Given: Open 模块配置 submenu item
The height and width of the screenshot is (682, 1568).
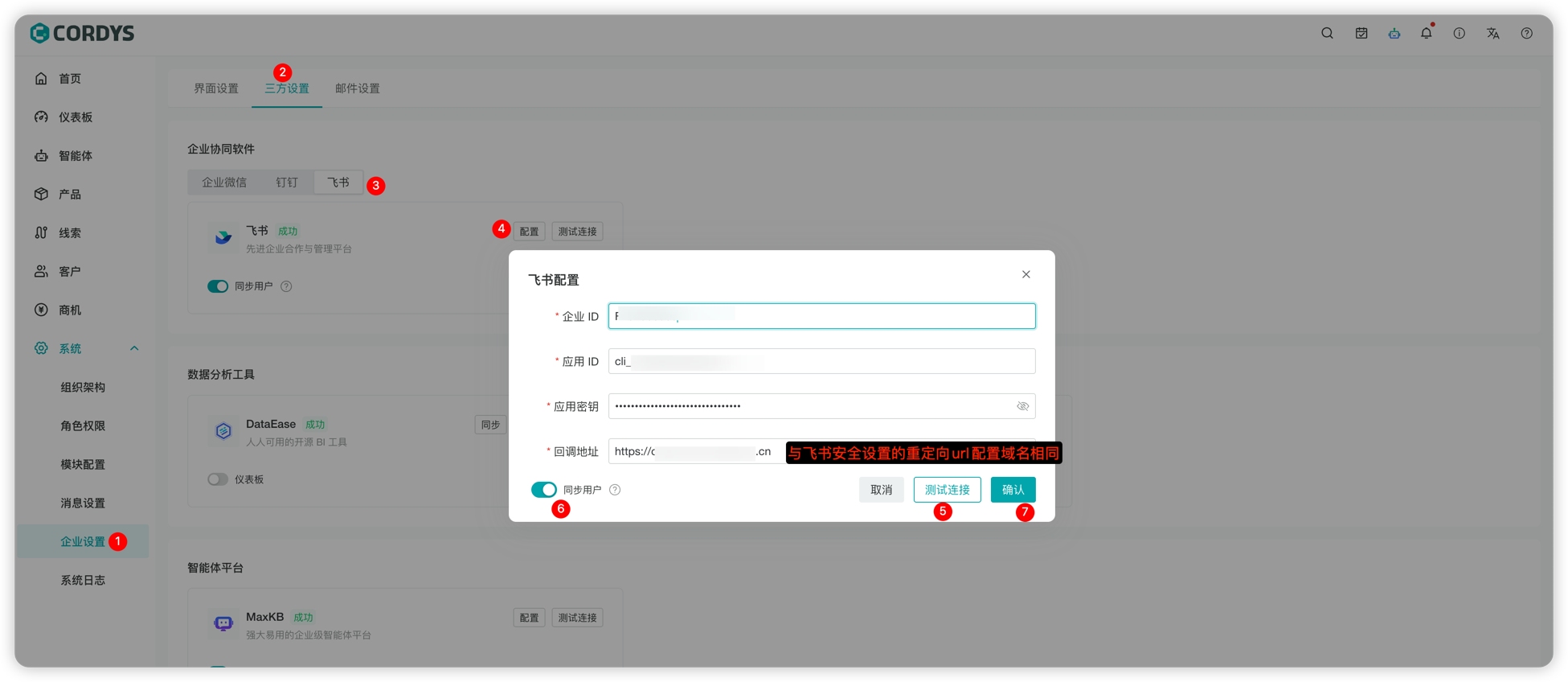Looking at the screenshot, I should pos(83,464).
